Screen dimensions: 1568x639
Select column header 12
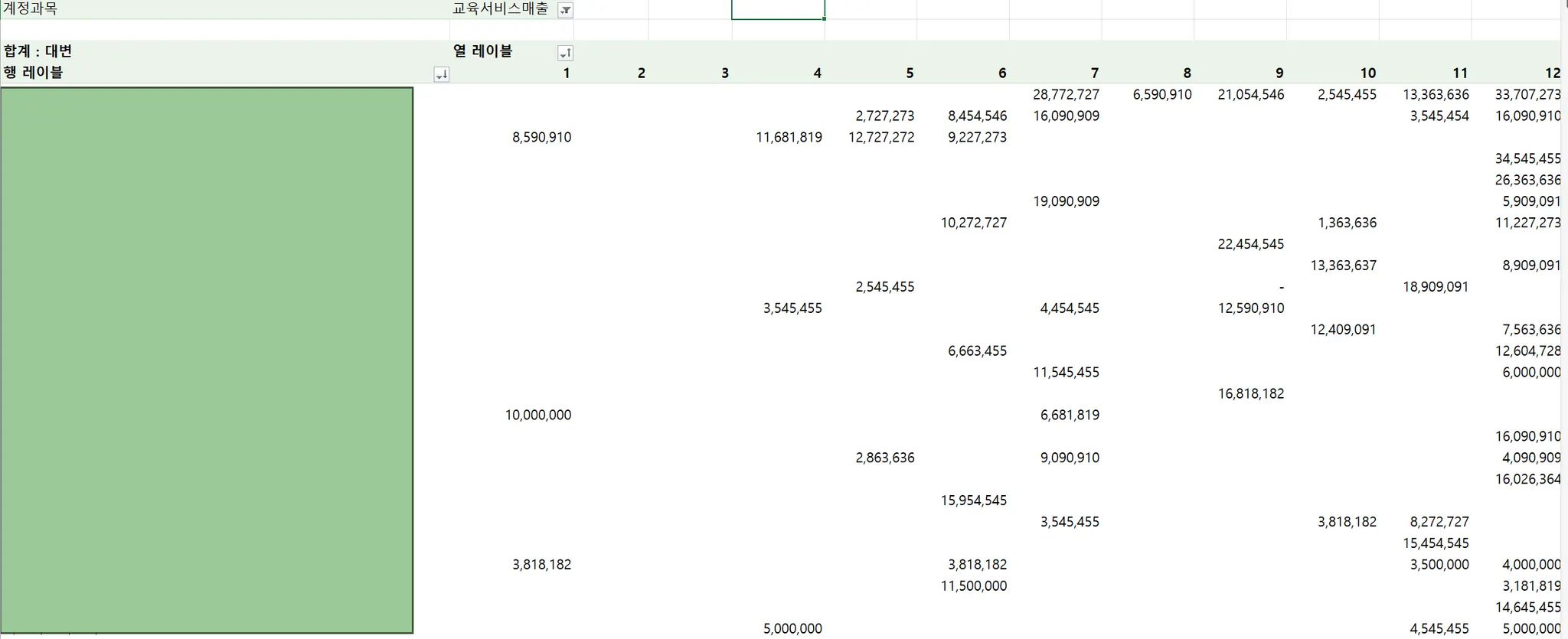click(1553, 73)
